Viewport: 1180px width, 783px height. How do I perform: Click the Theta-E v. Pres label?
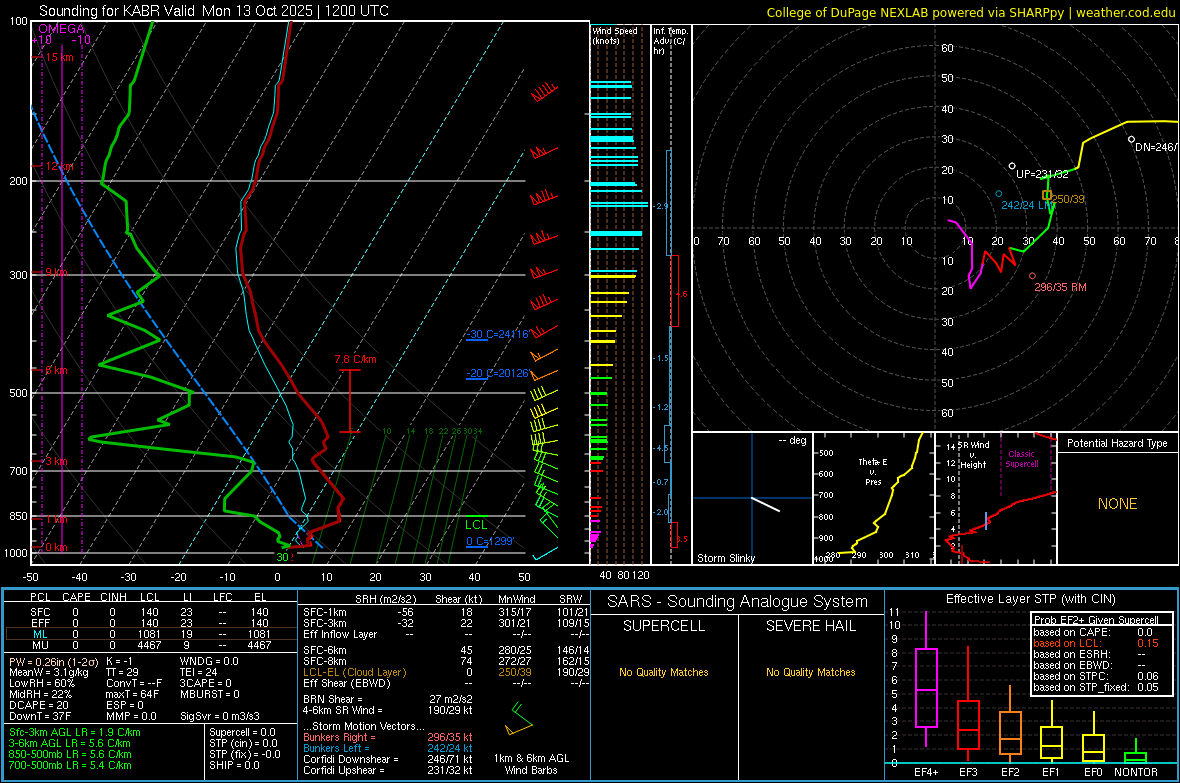[873, 472]
